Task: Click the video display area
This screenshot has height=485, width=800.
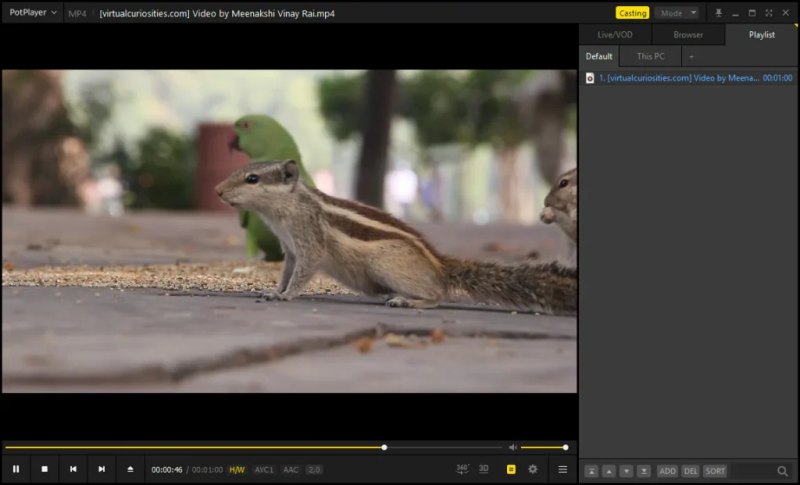Action: tap(289, 231)
